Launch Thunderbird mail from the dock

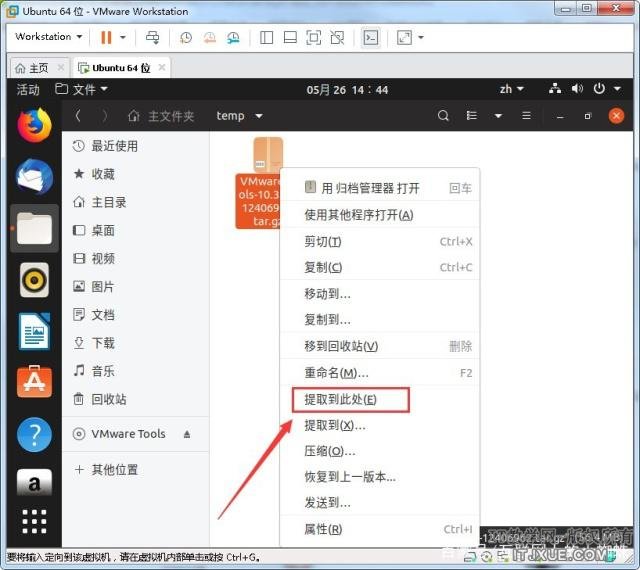(x=34, y=177)
